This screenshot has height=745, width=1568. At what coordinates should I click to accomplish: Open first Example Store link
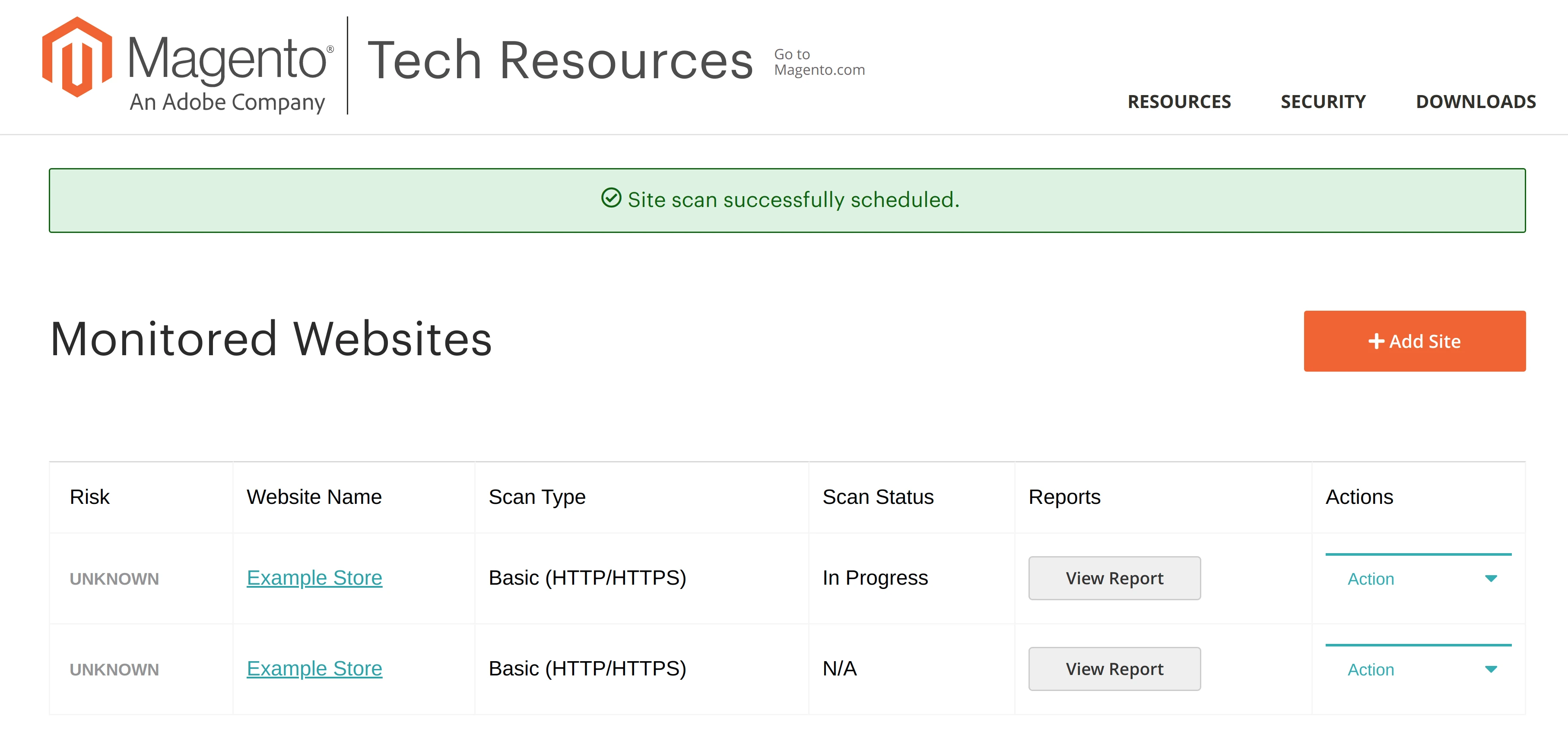coord(314,577)
